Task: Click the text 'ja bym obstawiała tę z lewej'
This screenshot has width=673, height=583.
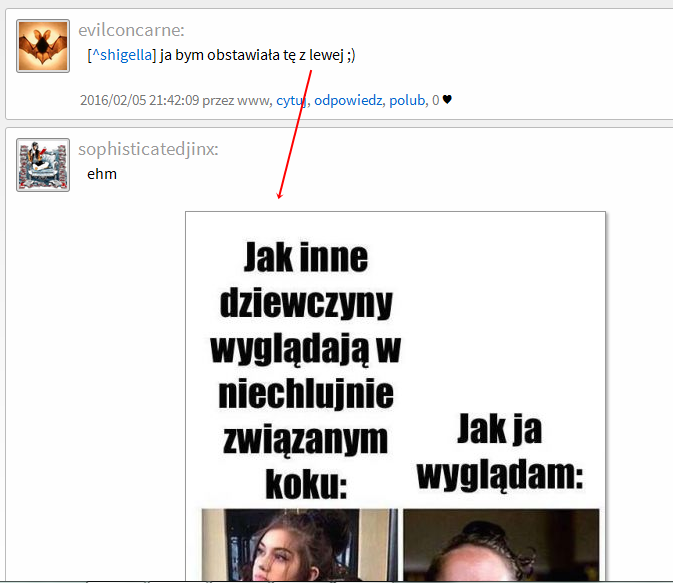Action: pyautogui.click(x=252, y=55)
